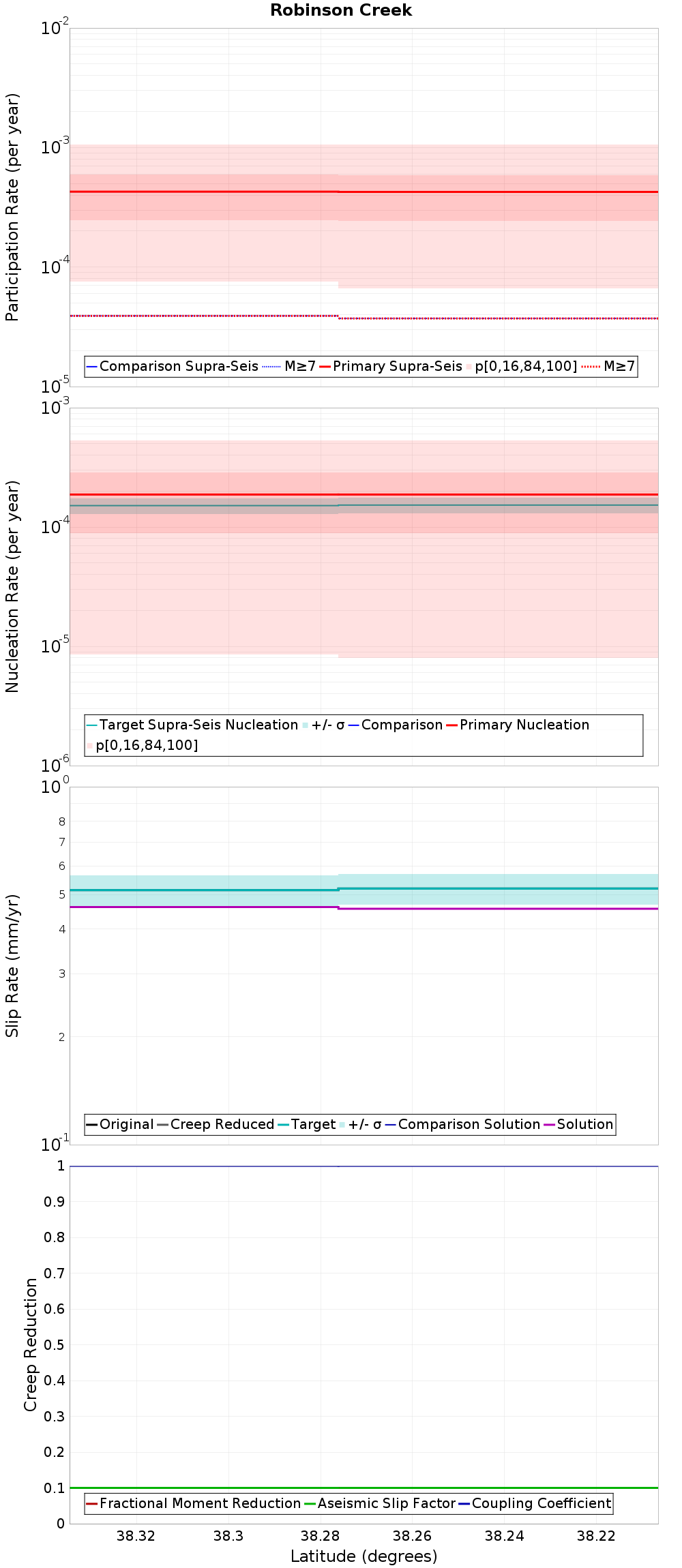Click Fractional Moment Reduction legend entry
This screenshot has width=682, height=1568.
pos(194,1503)
